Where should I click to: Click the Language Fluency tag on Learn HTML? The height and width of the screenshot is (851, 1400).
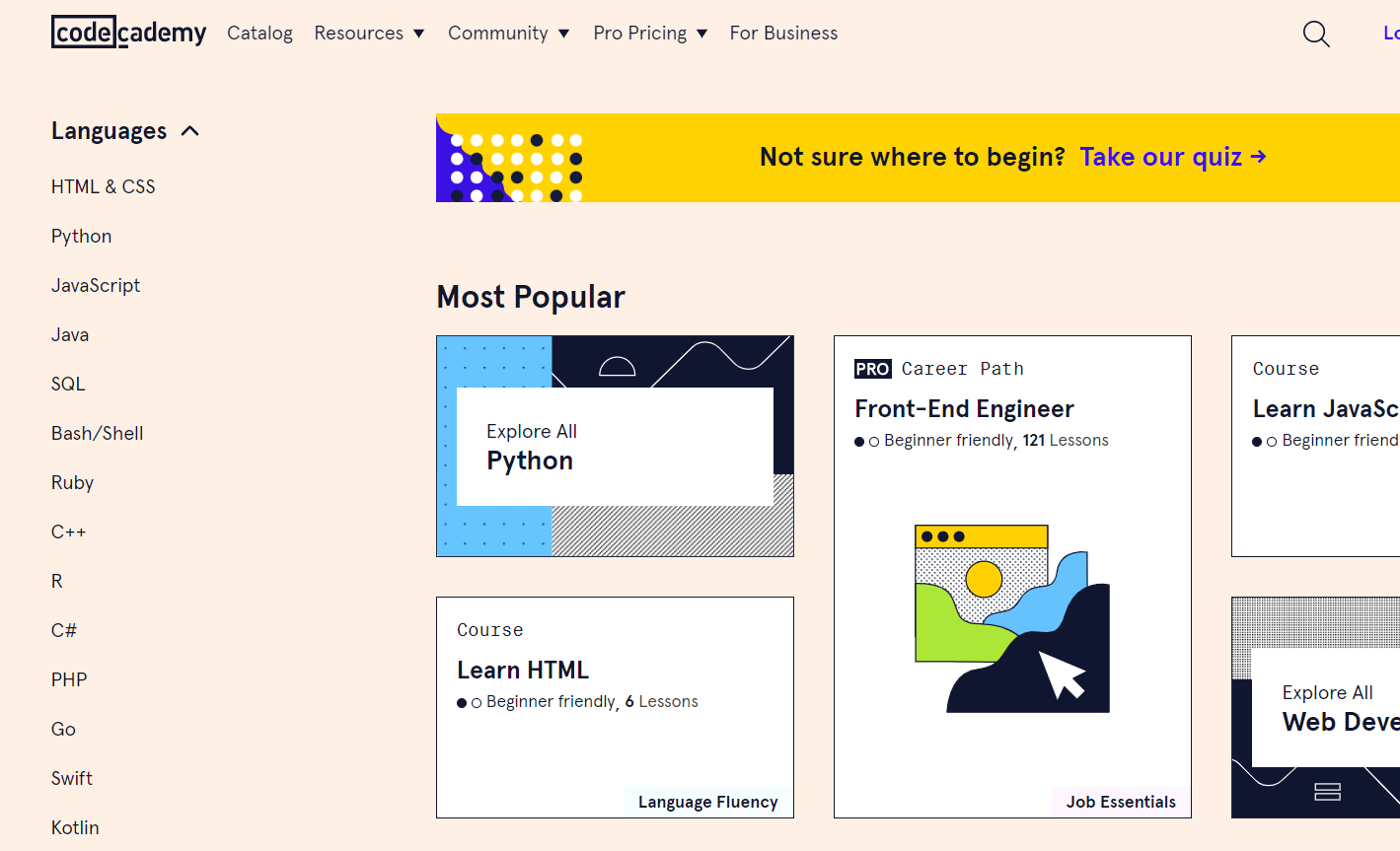[x=707, y=802]
